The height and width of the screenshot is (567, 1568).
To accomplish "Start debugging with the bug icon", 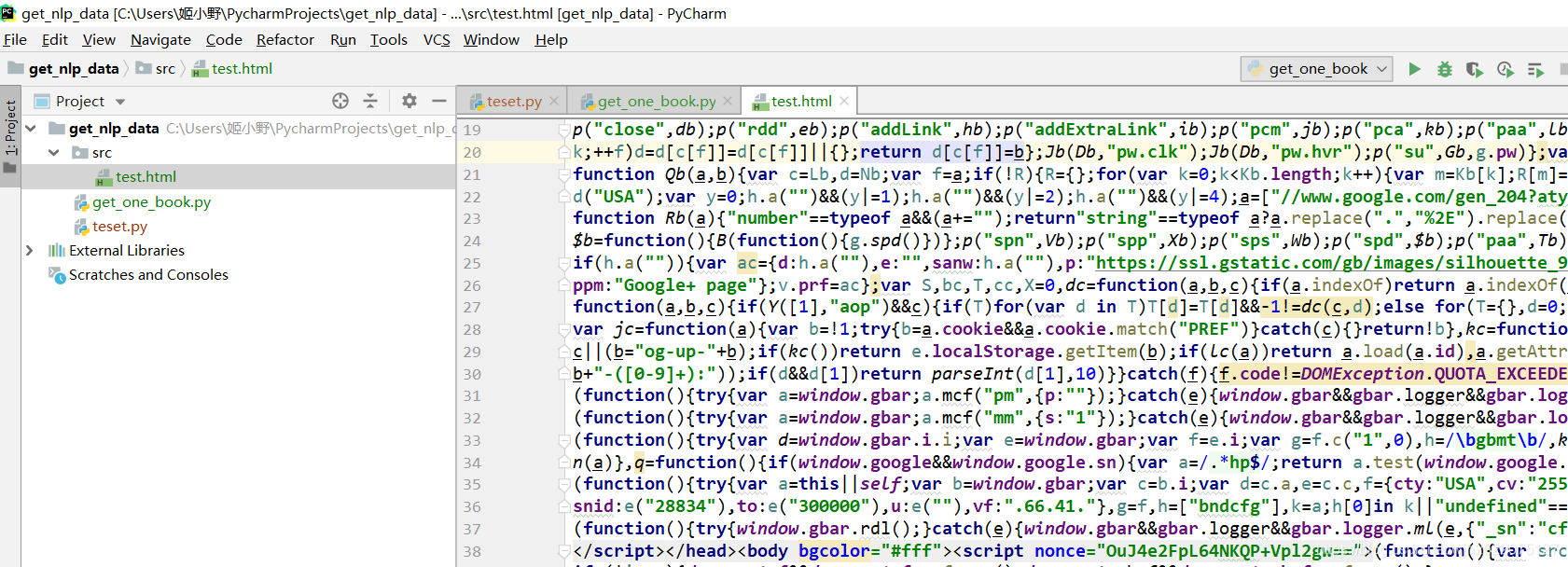I will [x=1445, y=69].
